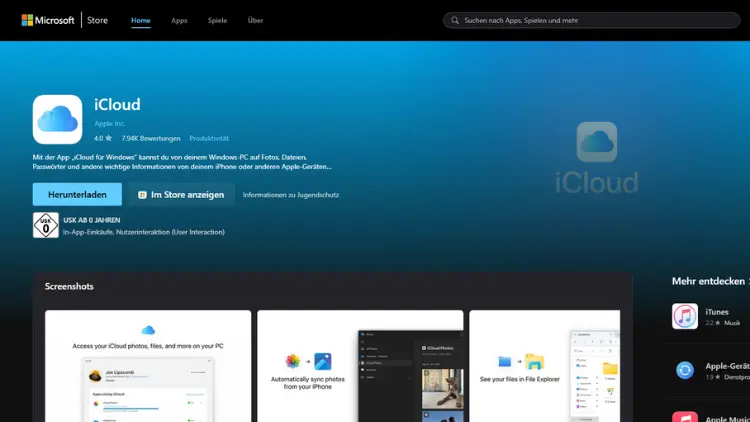Screen dimensions: 750x422
Task: Click the Herunterladen button
Action: click(x=77, y=194)
